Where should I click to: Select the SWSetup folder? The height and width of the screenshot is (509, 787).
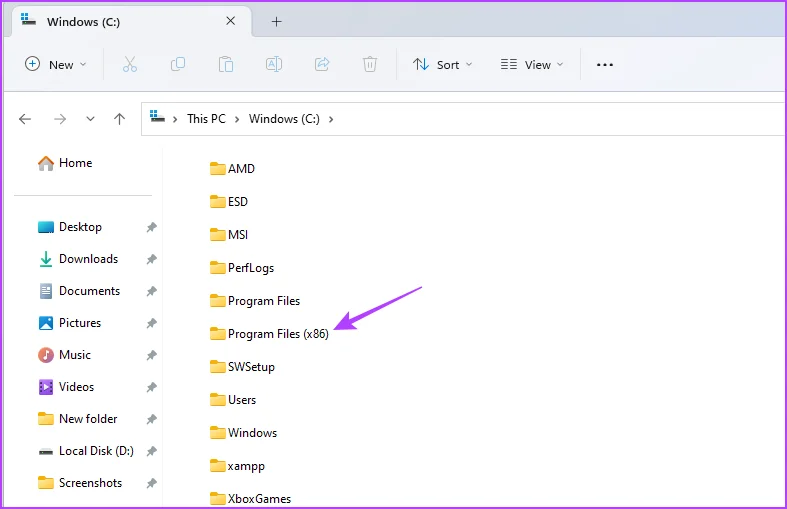[x=242, y=367]
